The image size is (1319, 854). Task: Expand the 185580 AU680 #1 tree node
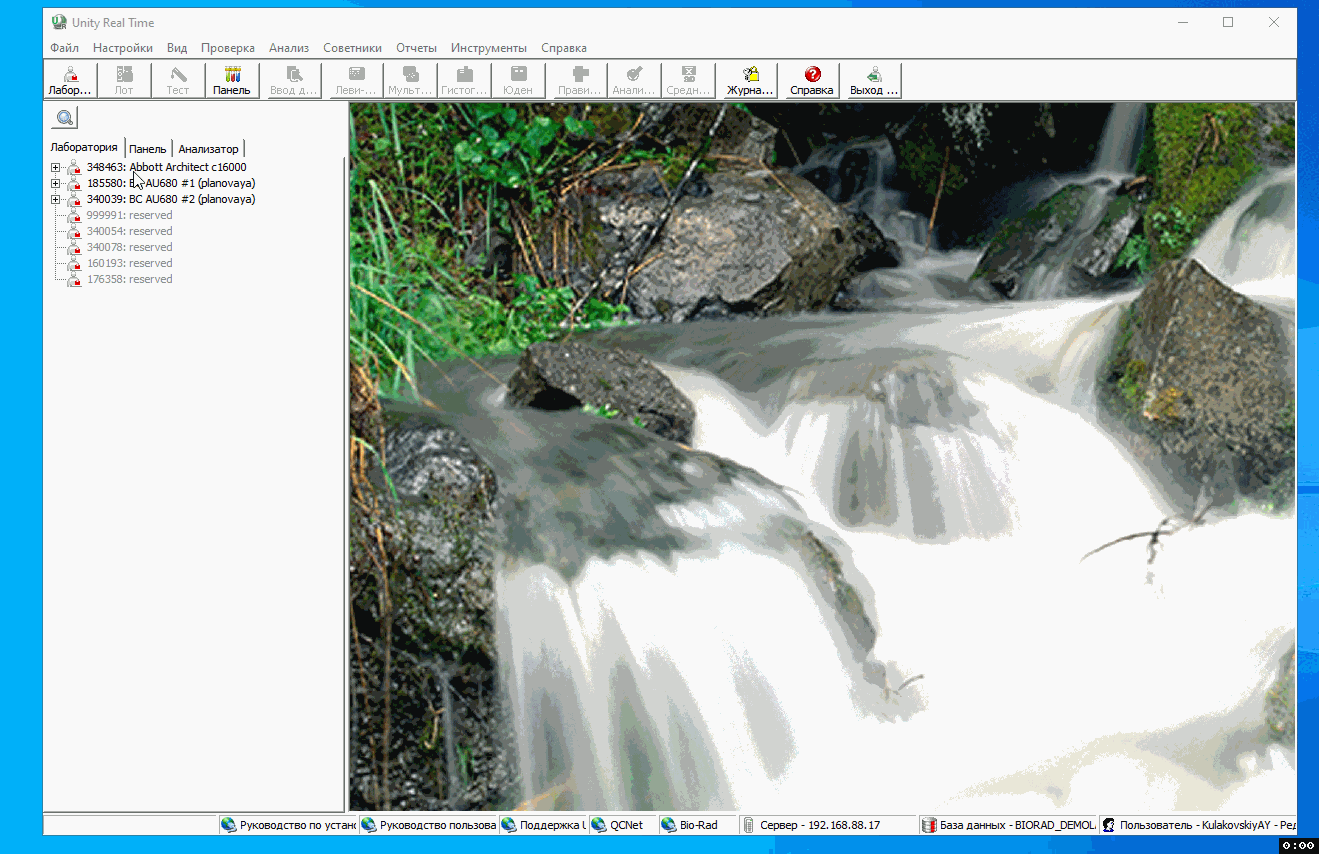[56, 183]
